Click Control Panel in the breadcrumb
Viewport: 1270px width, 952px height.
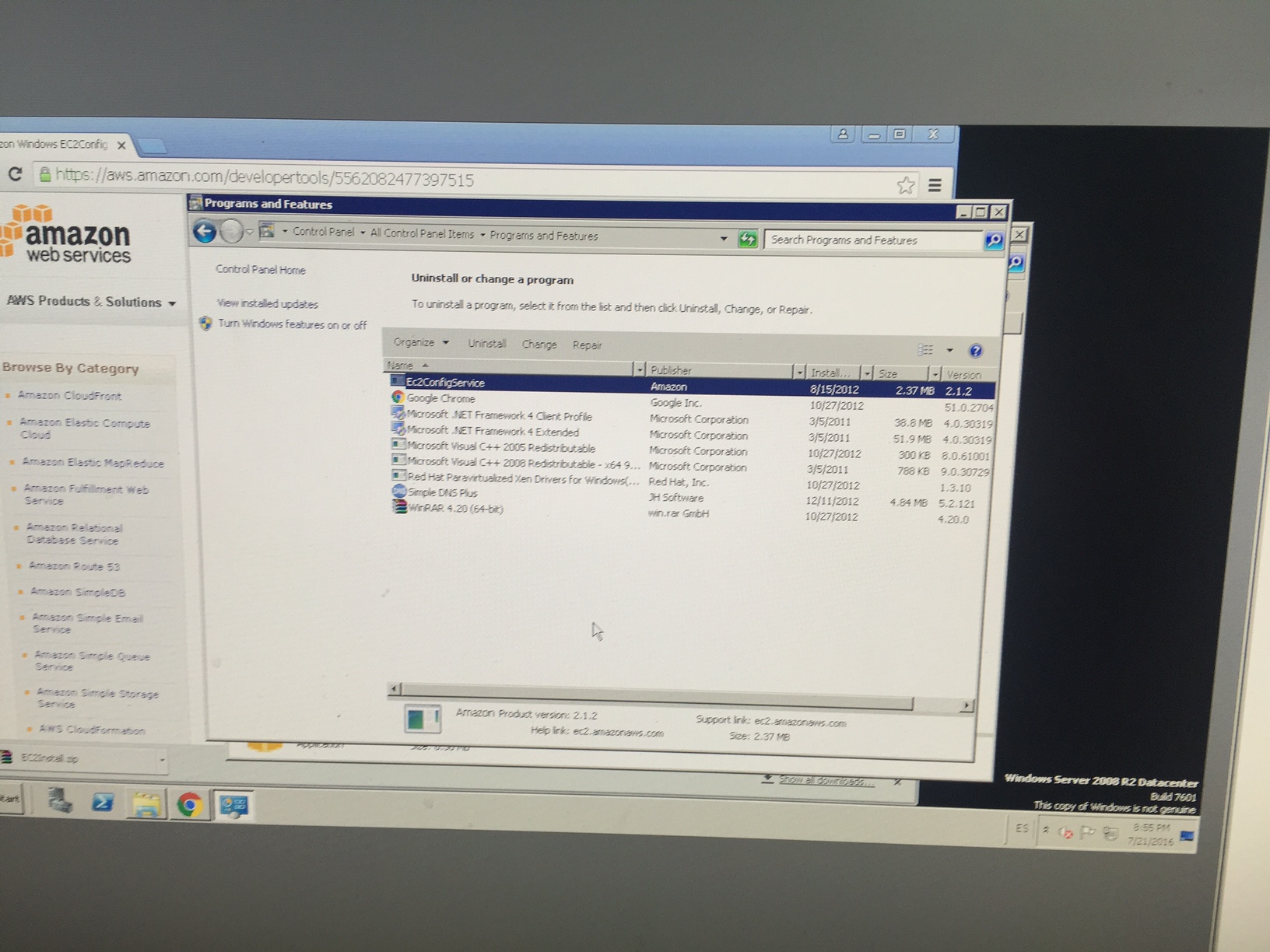[x=323, y=232]
